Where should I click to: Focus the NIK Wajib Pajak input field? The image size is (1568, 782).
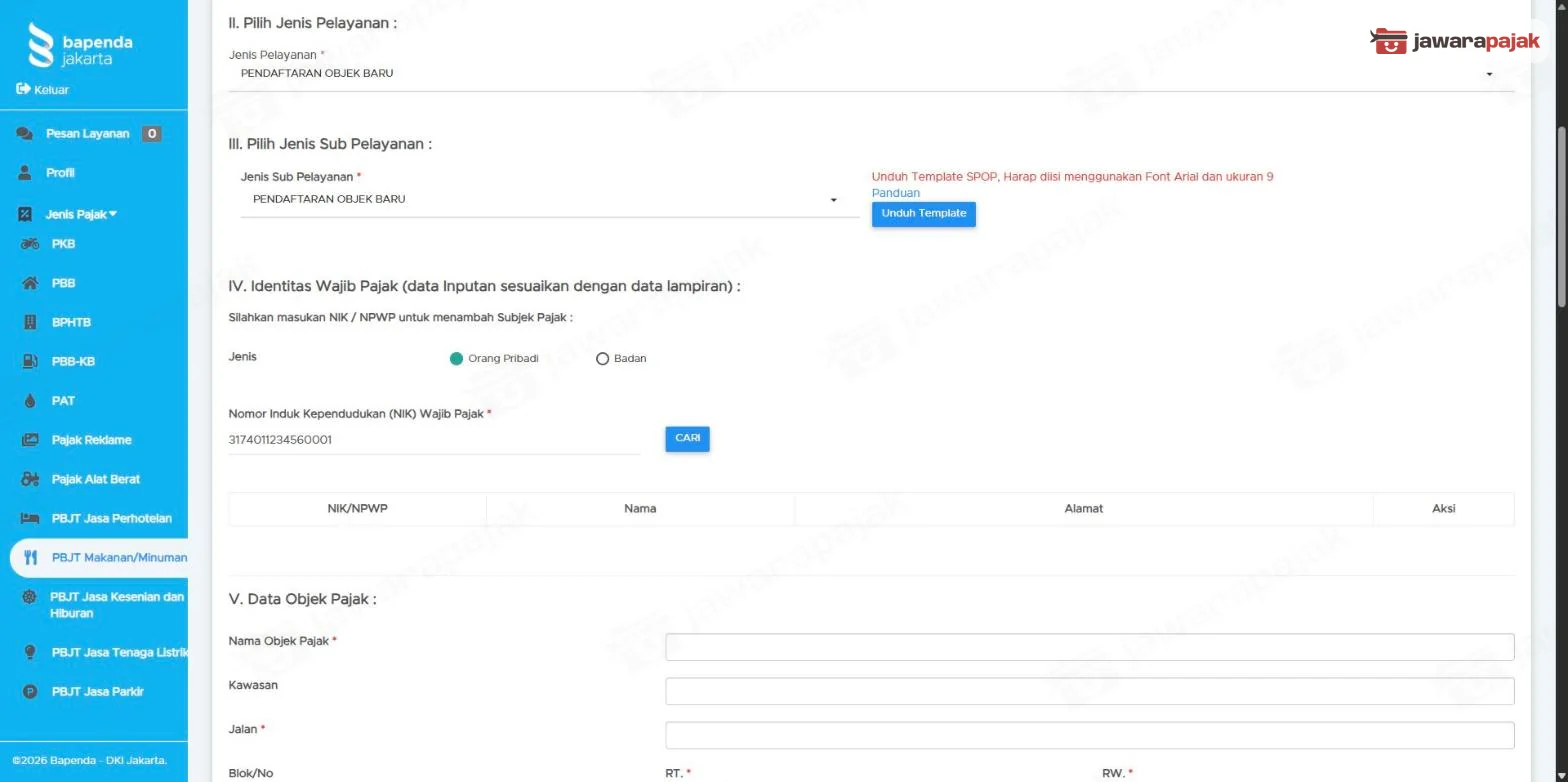pyautogui.click(x=434, y=439)
